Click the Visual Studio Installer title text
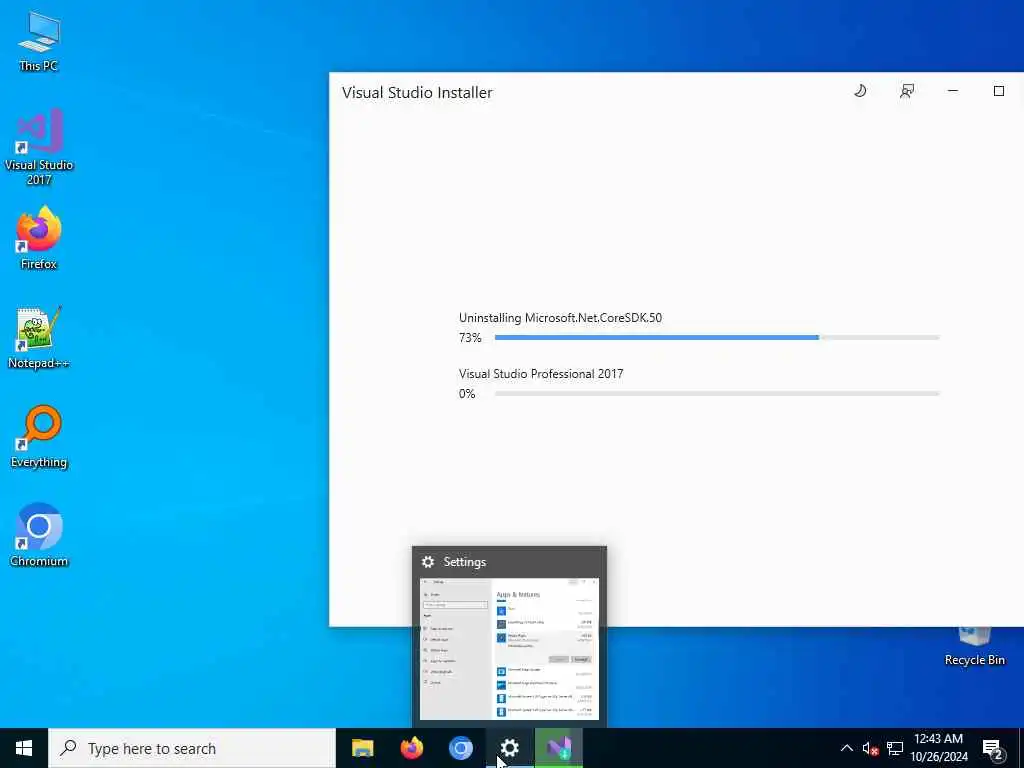This screenshot has height=768, width=1024. pyautogui.click(x=417, y=93)
